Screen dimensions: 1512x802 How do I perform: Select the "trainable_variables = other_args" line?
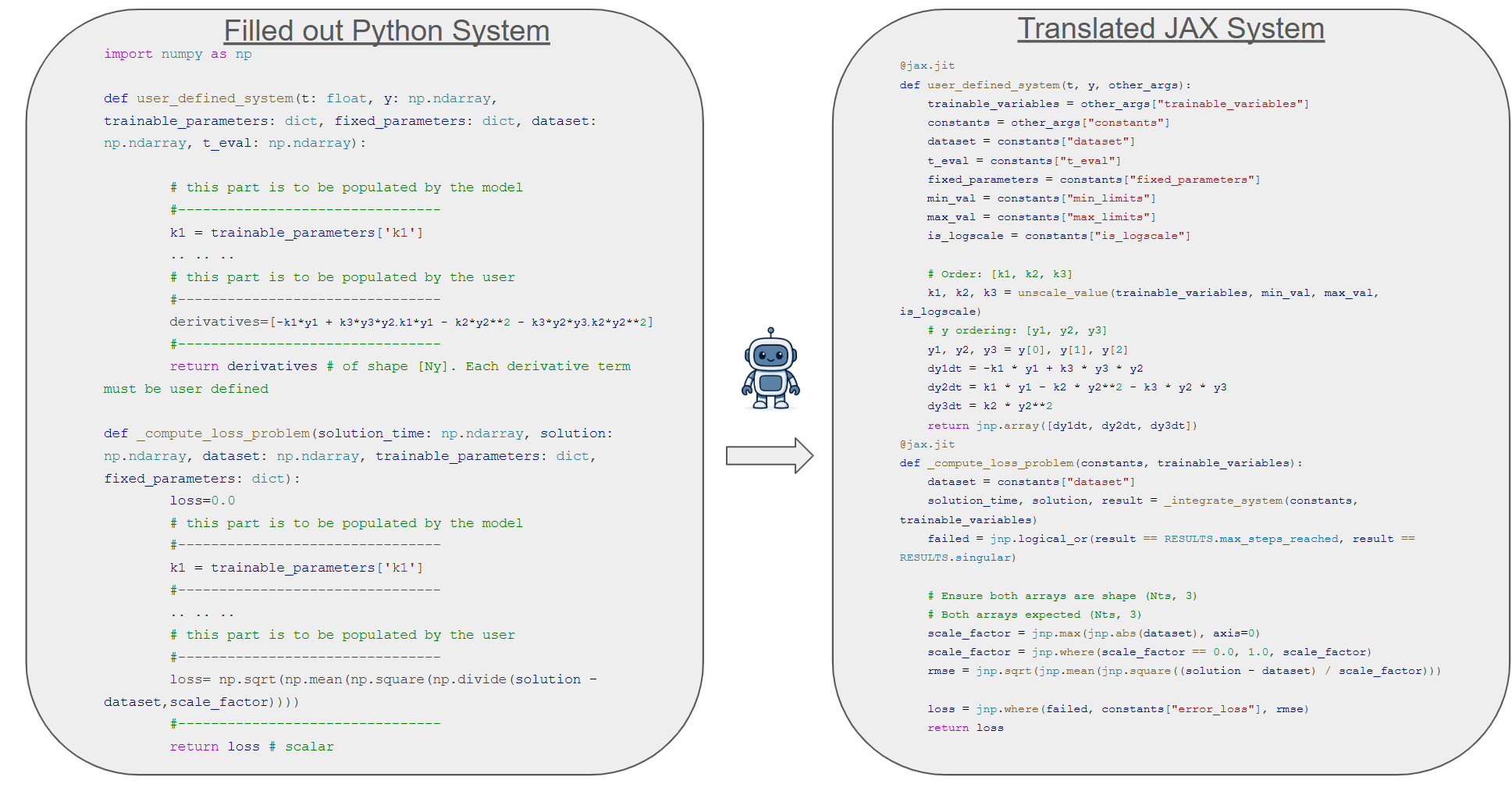click(x=1119, y=104)
